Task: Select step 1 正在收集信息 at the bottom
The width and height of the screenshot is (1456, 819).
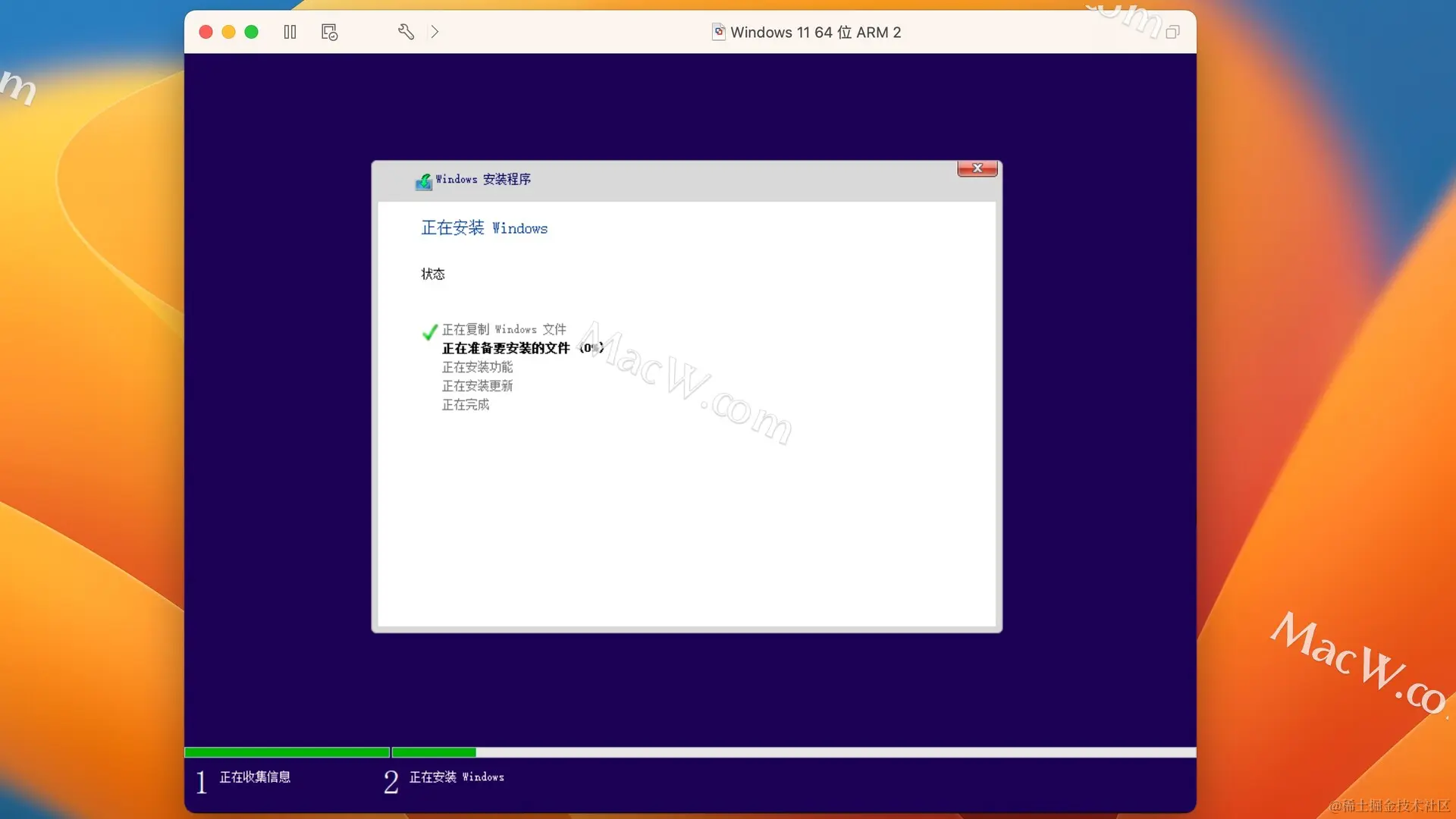Action: [x=255, y=777]
